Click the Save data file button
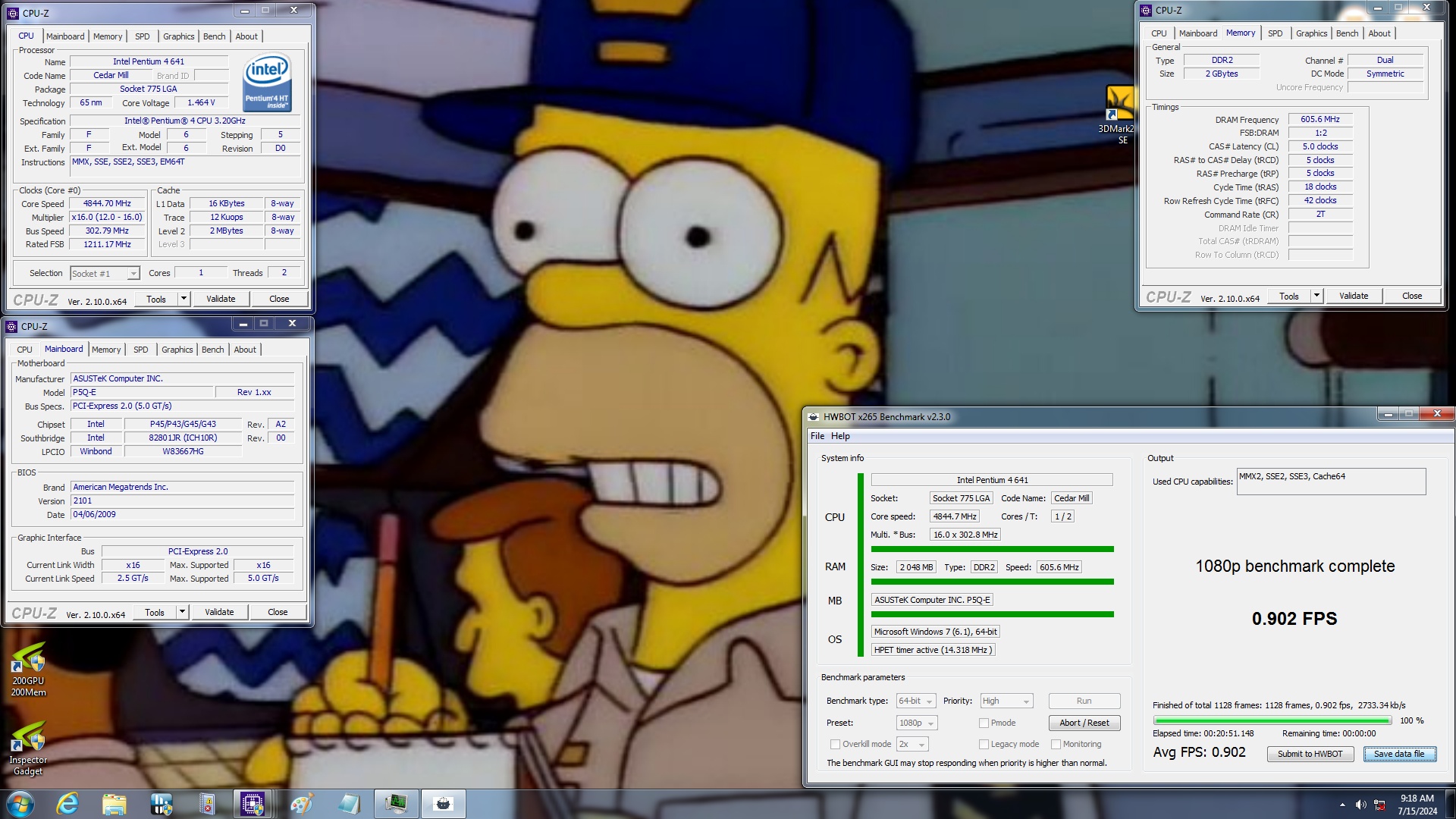1456x819 pixels. coord(1399,754)
